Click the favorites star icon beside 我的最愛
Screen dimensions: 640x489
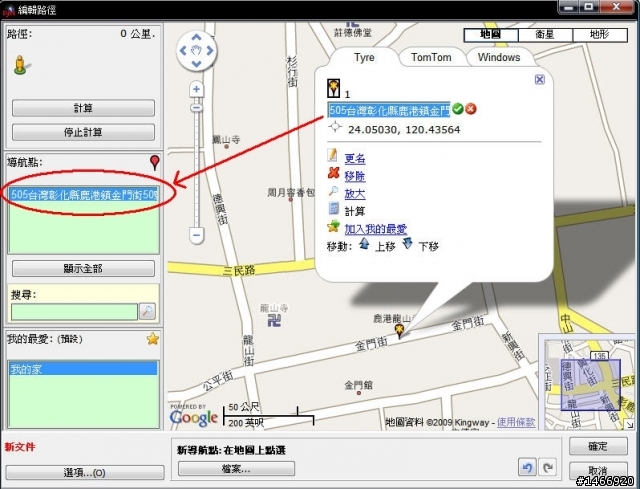(153, 339)
